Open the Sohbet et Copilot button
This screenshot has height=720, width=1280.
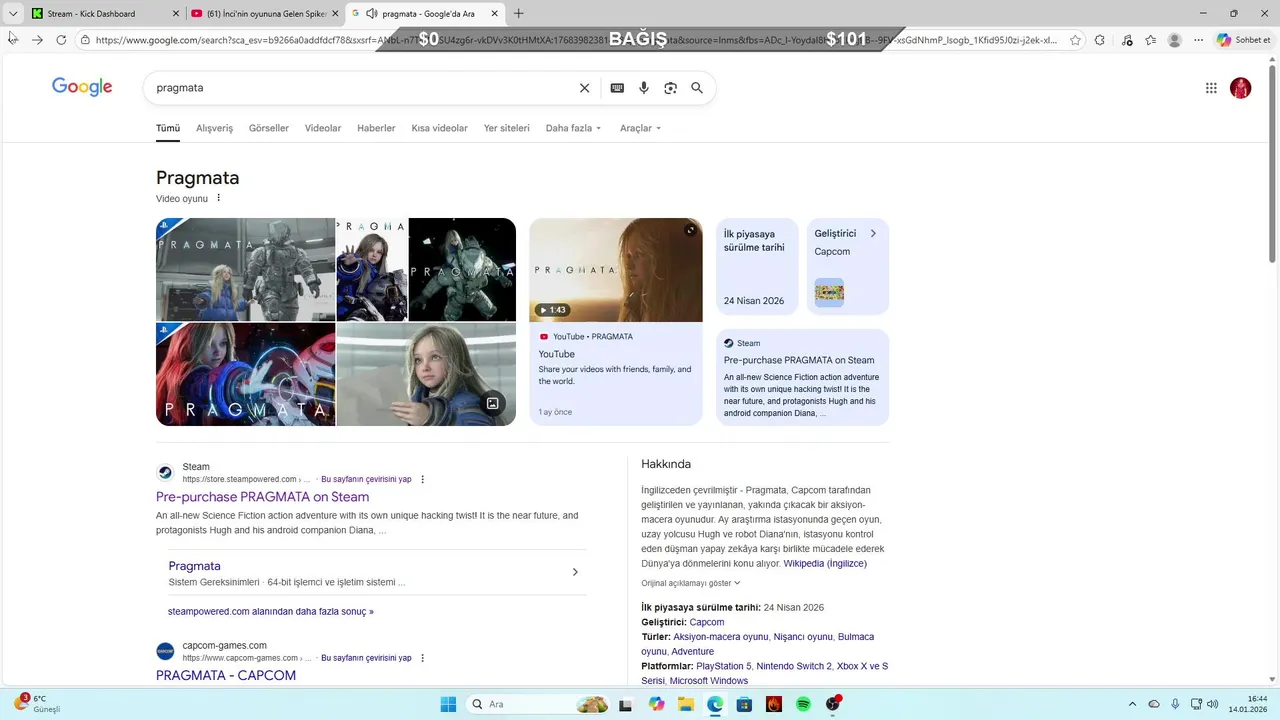[x=1244, y=40]
